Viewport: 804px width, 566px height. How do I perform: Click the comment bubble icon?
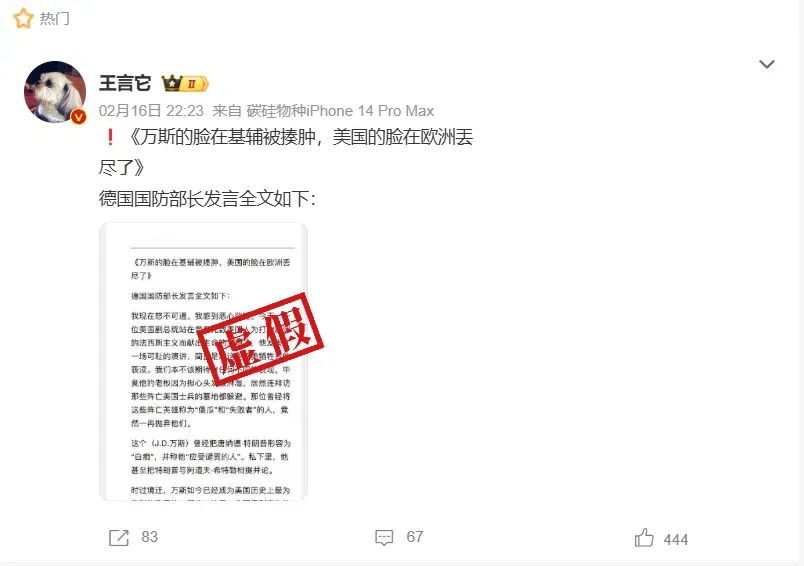[x=384, y=537]
